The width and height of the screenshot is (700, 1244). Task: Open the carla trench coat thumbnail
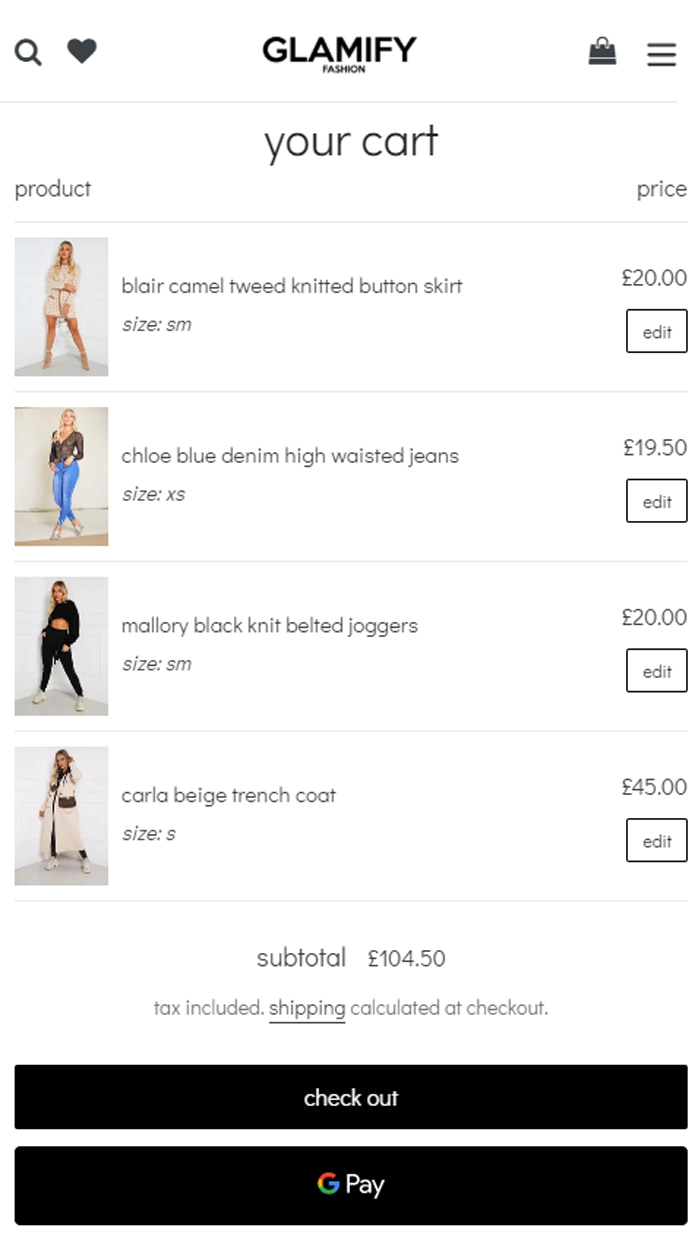coord(61,816)
